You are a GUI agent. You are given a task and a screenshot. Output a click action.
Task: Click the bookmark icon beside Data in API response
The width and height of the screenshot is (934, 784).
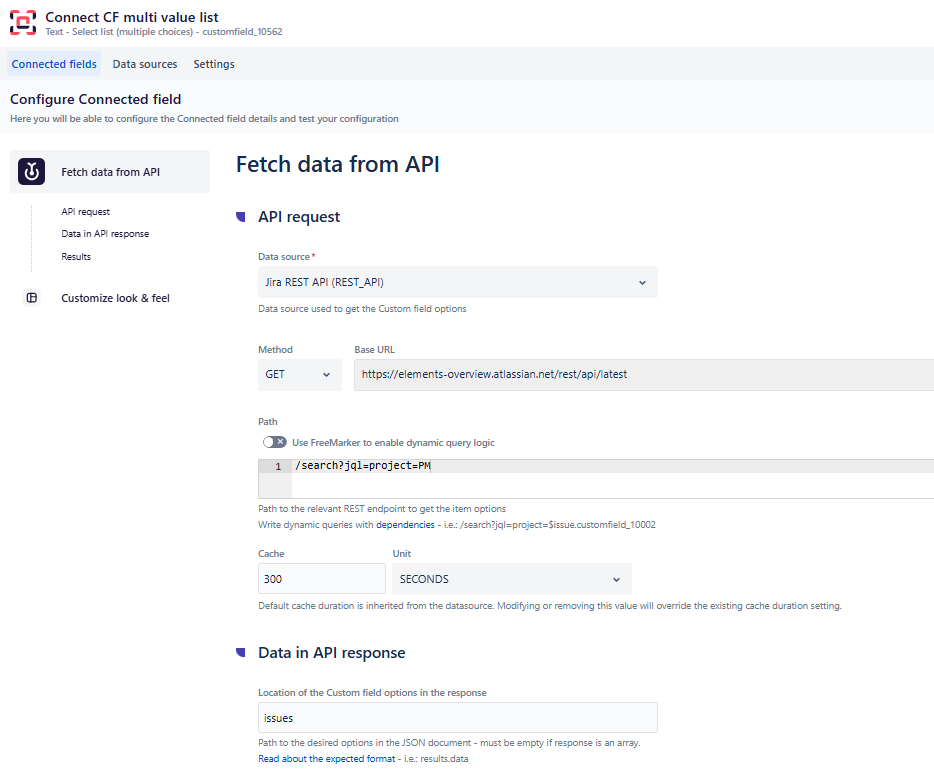click(240, 652)
